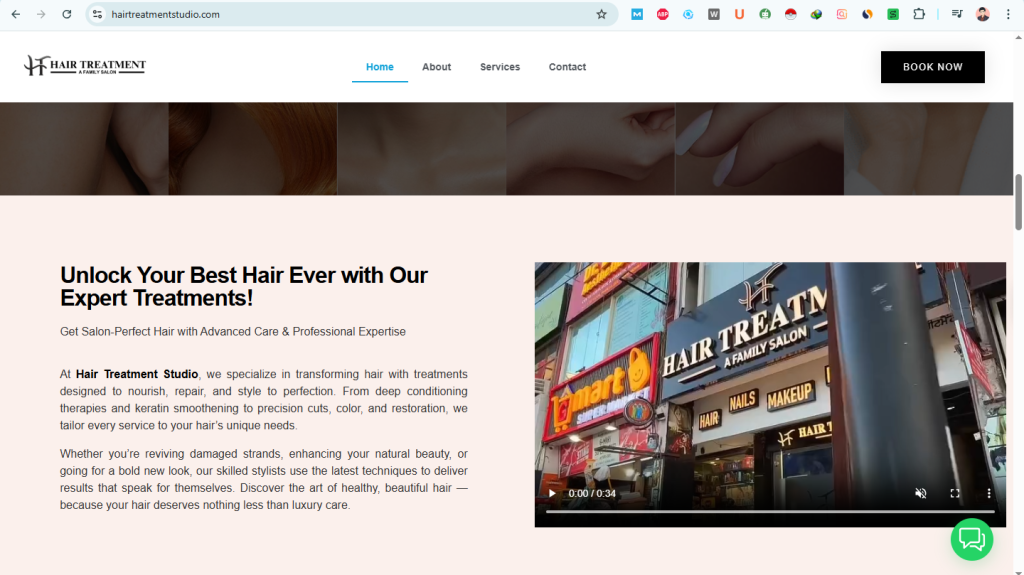Open the Services menu item
Viewport: 1024px width, 575px height.
[500, 67]
